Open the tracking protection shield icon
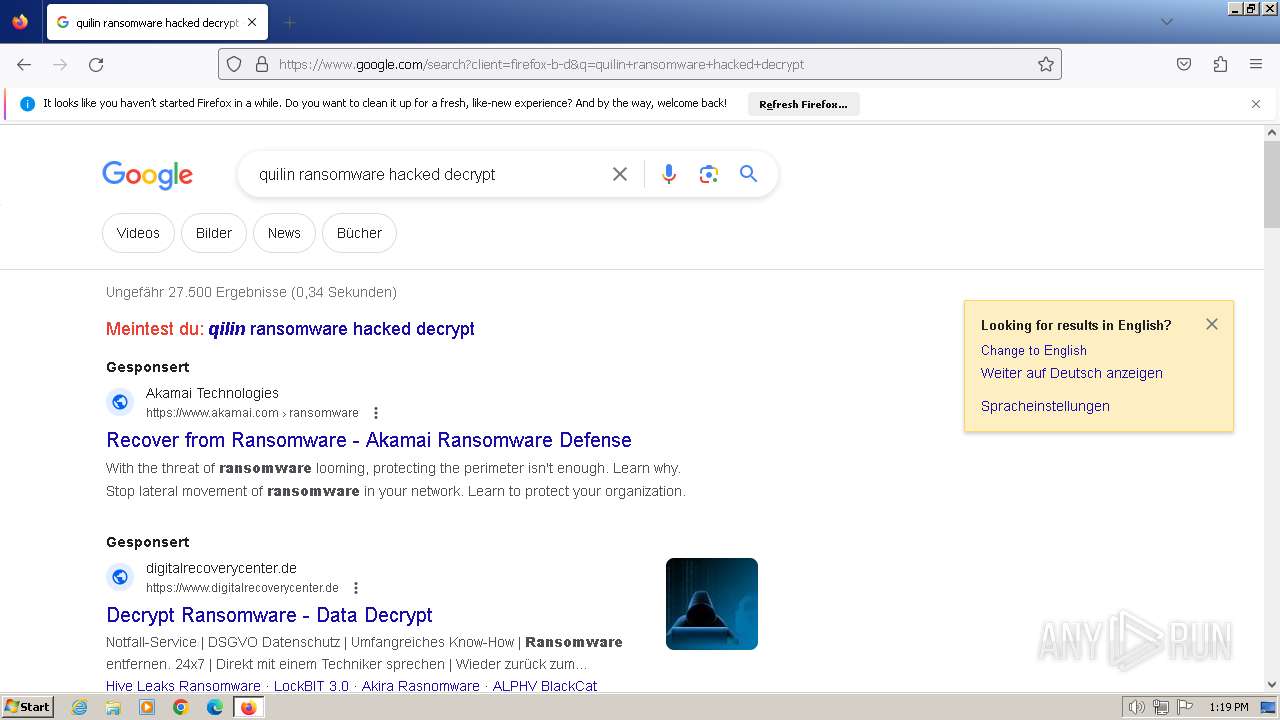The width and height of the screenshot is (1280, 720). (234, 64)
